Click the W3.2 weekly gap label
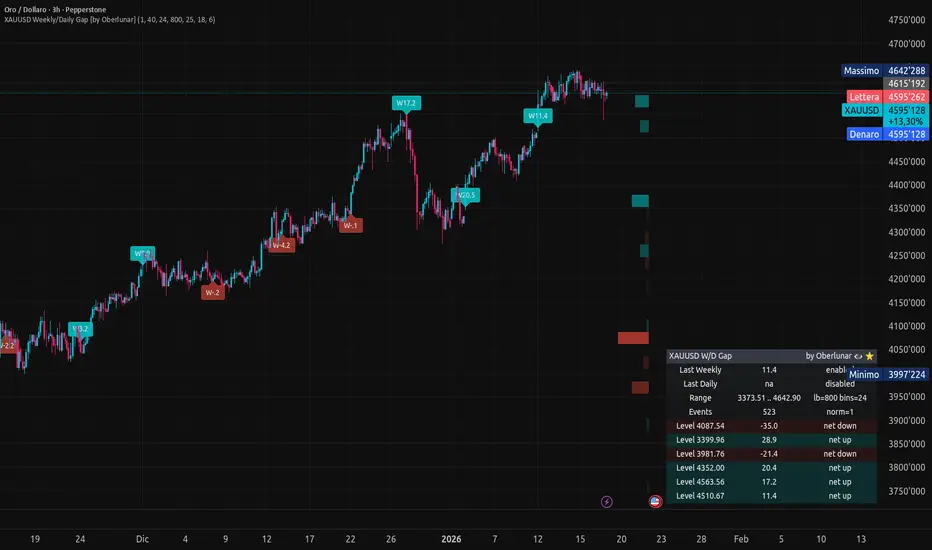This screenshot has height=550, width=932. tap(80, 329)
